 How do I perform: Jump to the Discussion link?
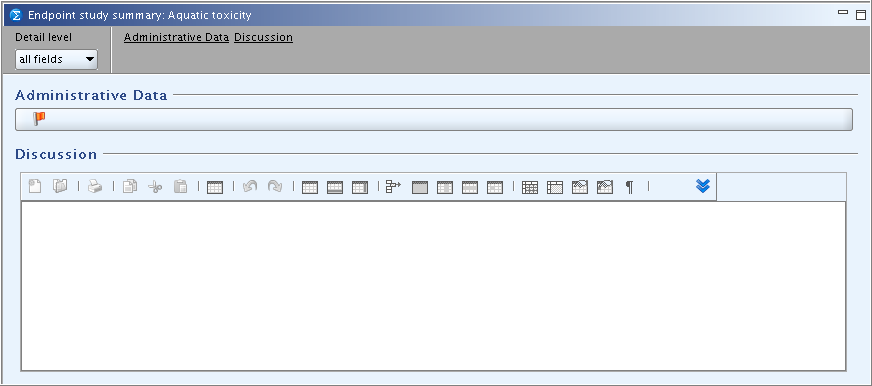pyautogui.click(x=264, y=37)
